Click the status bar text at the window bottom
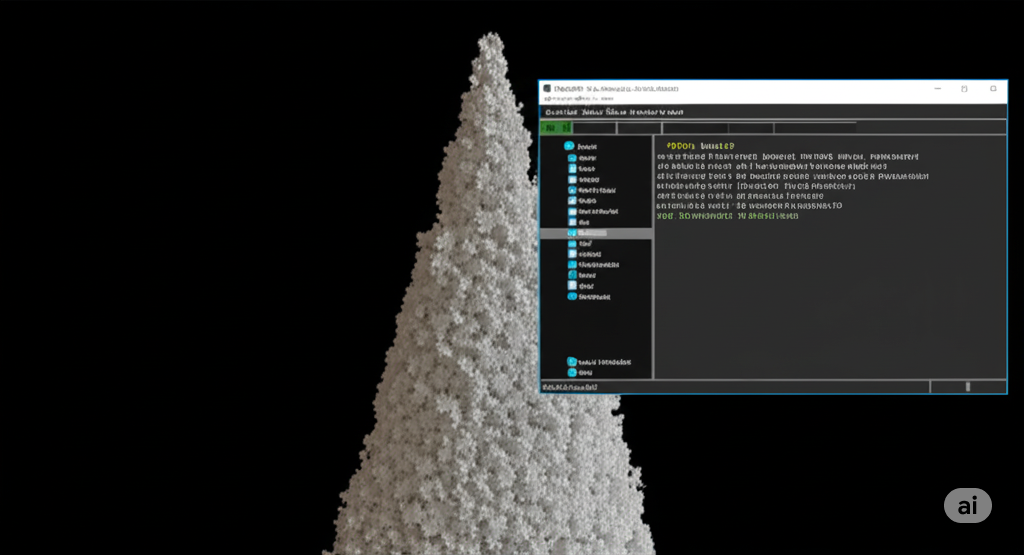Image resolution: width=1024 pixels, height=555 pixels. (569, 387)
